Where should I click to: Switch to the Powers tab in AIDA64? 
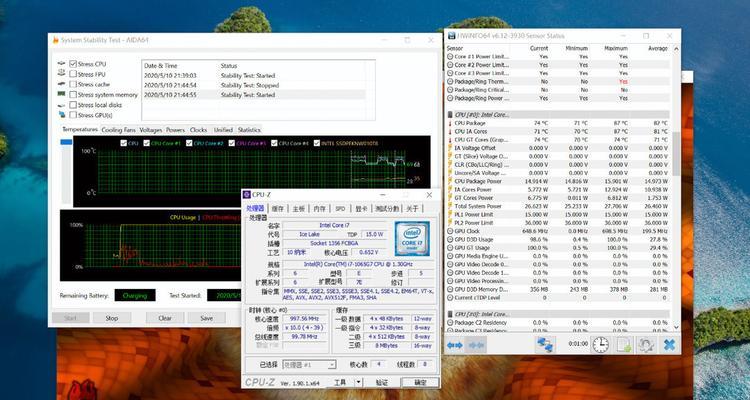point(175,130)
